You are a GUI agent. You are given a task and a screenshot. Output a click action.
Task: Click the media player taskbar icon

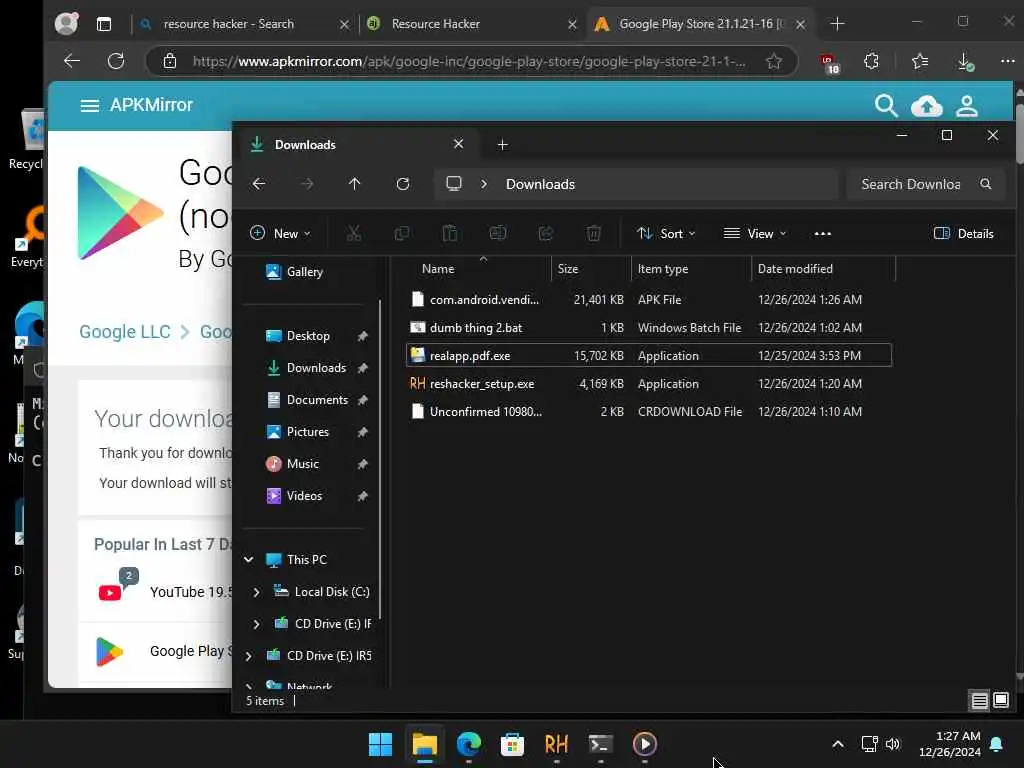(x=645, y=744)
